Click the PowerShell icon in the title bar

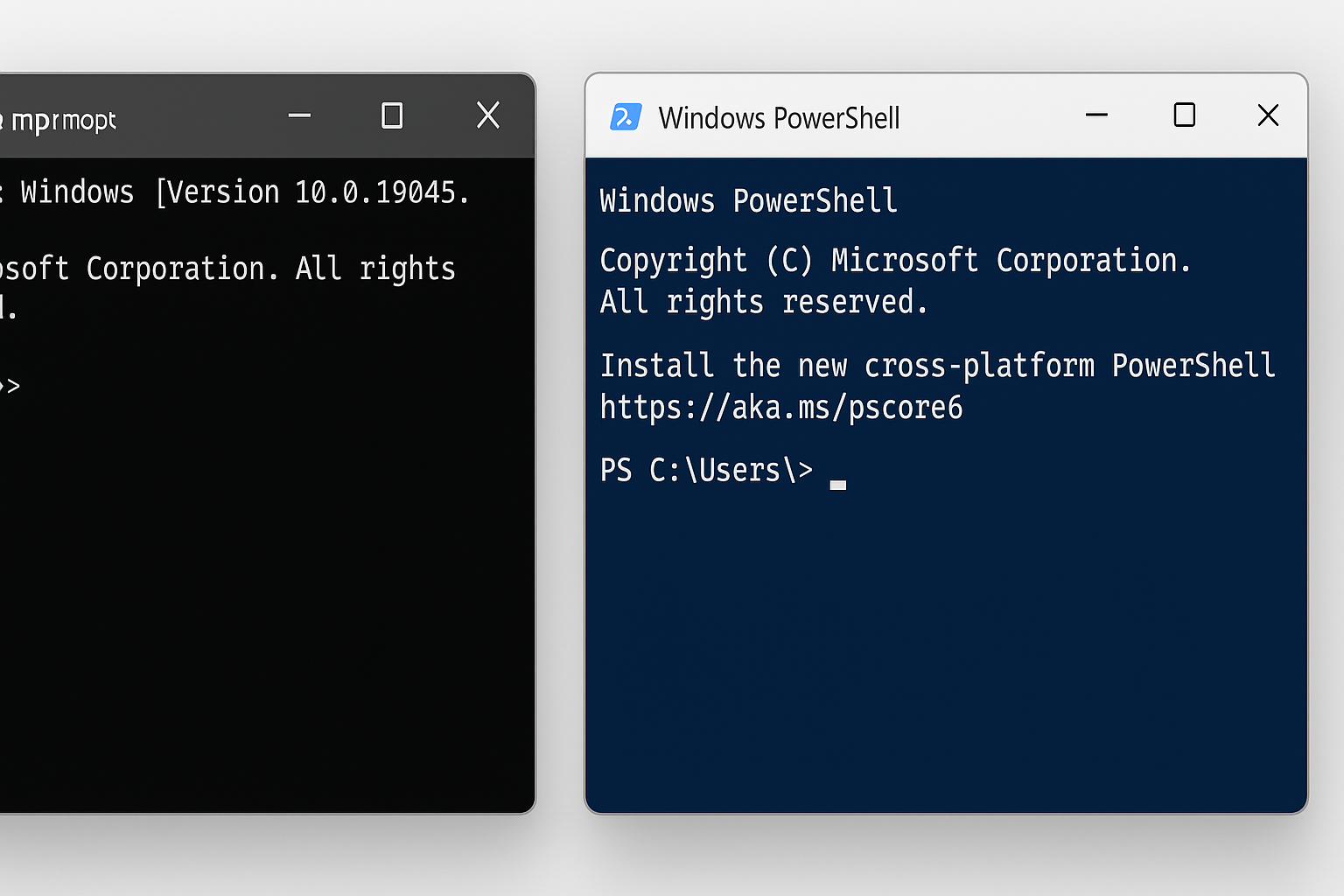coord(626,116)
